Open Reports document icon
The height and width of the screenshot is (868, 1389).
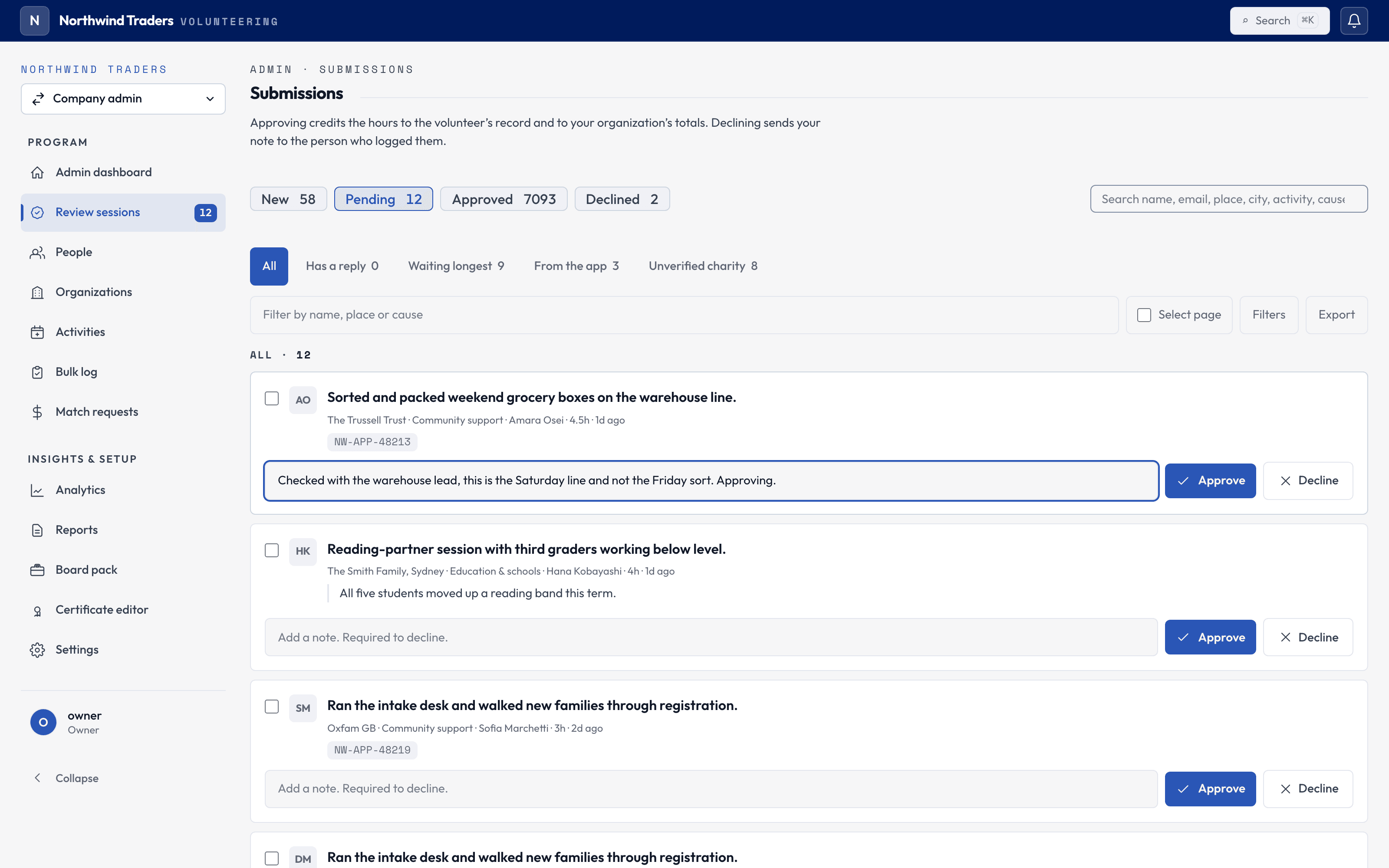pyautogui.click(x=37, y=530)
